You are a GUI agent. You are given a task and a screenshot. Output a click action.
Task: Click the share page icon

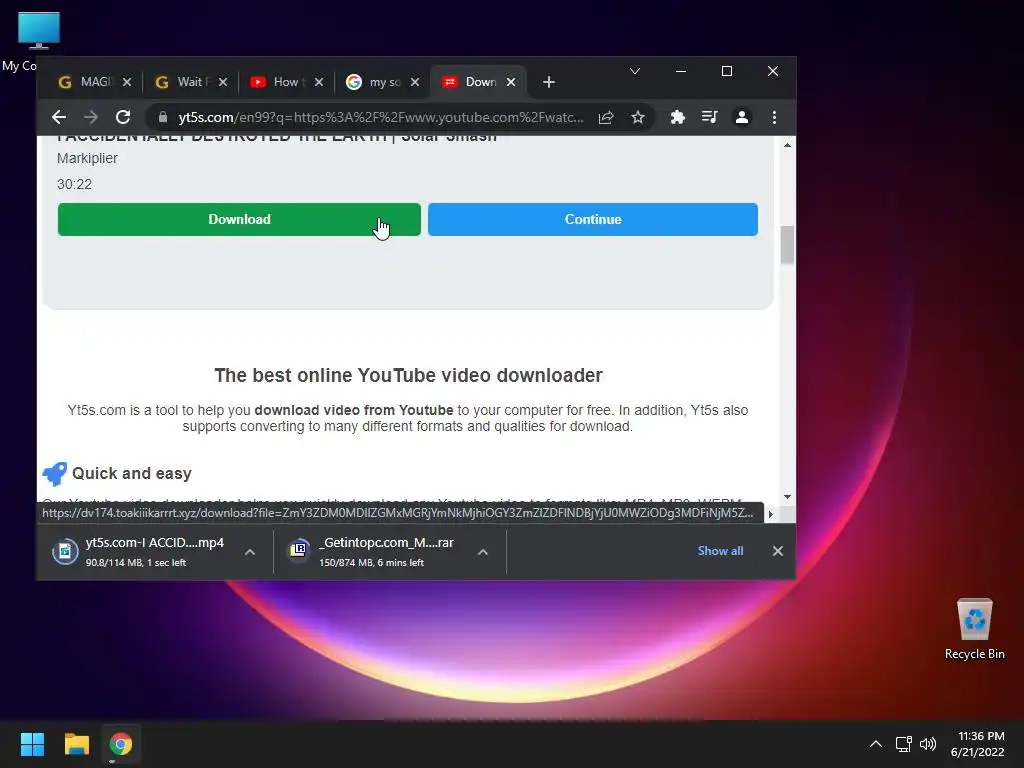pos(606,117)
